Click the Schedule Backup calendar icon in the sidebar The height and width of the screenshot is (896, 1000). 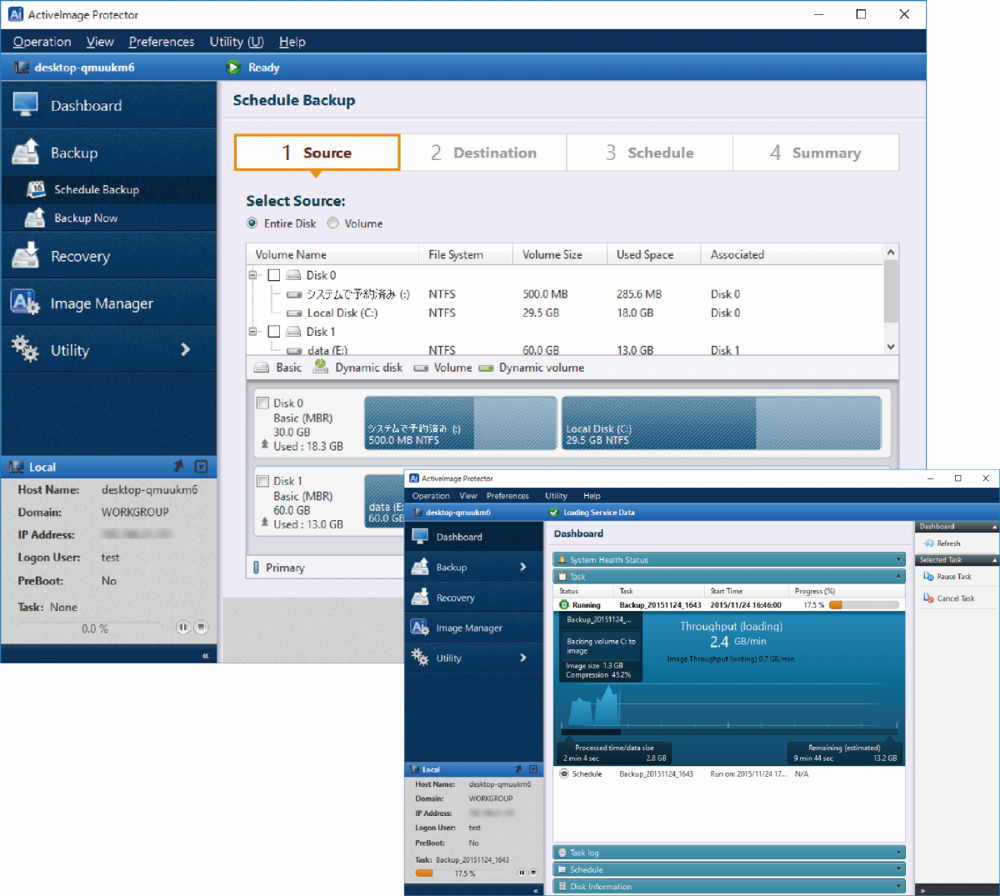36,189
